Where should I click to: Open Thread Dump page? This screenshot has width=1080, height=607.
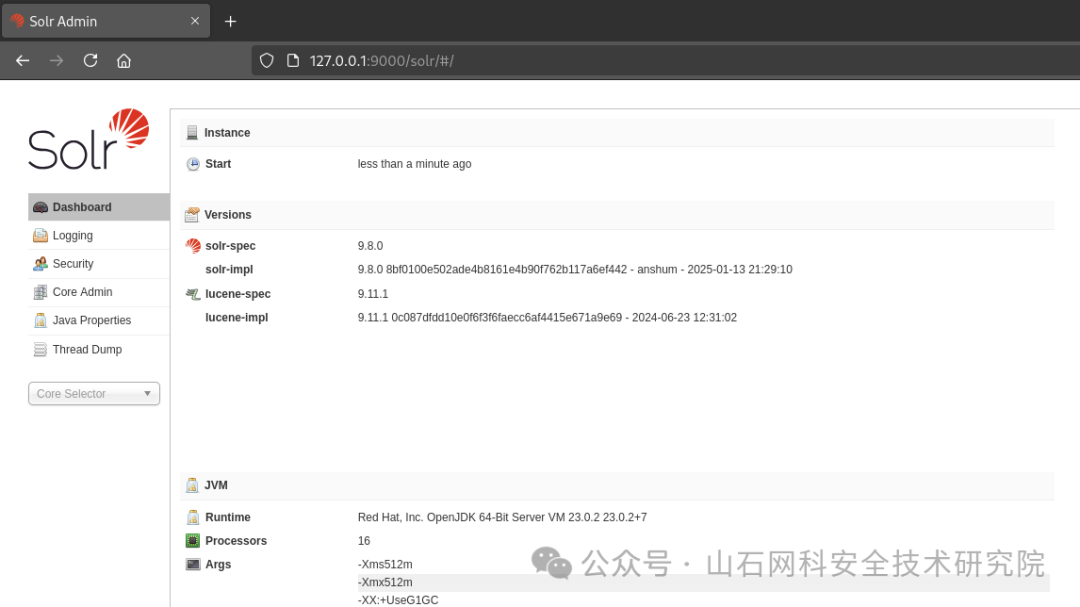point(98,349)
